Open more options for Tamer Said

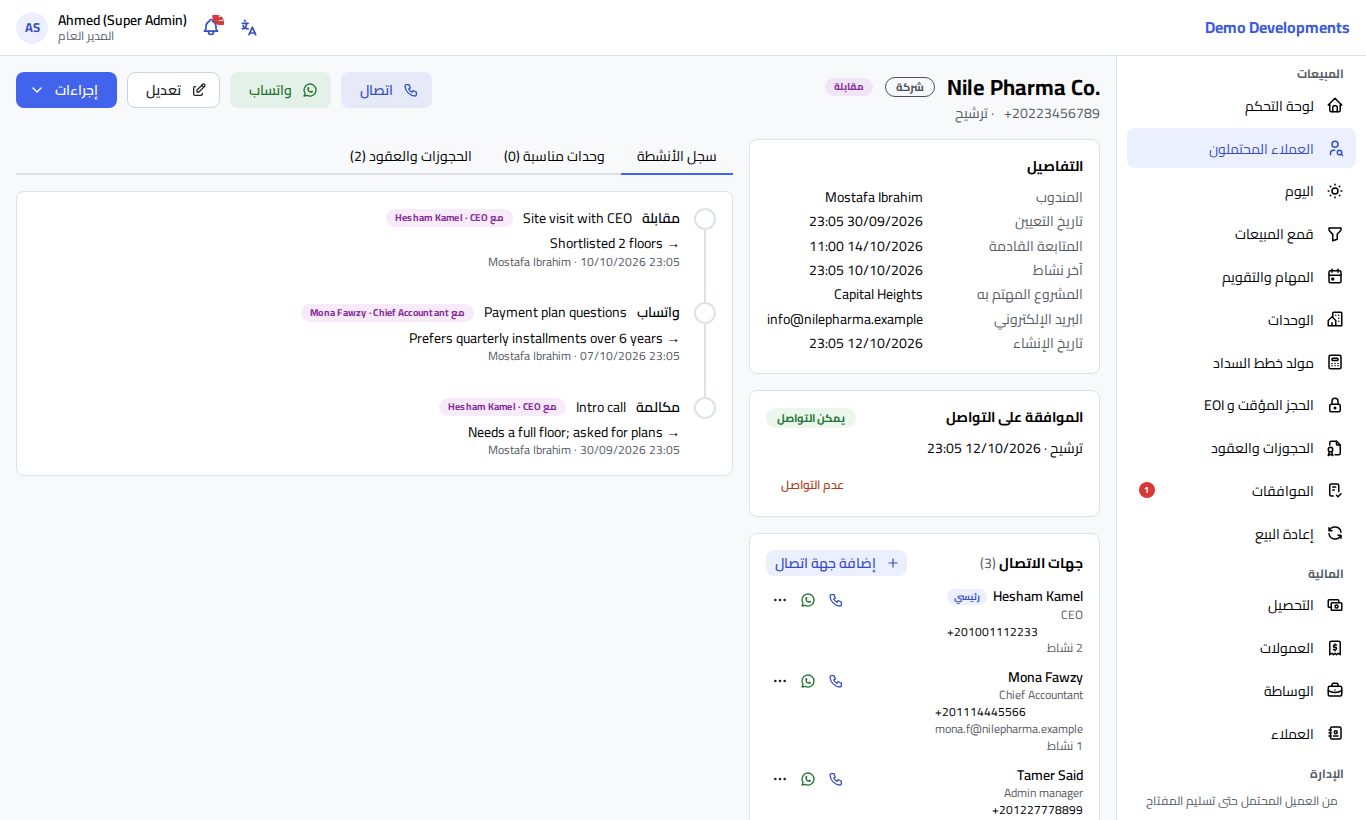[780, 779]
